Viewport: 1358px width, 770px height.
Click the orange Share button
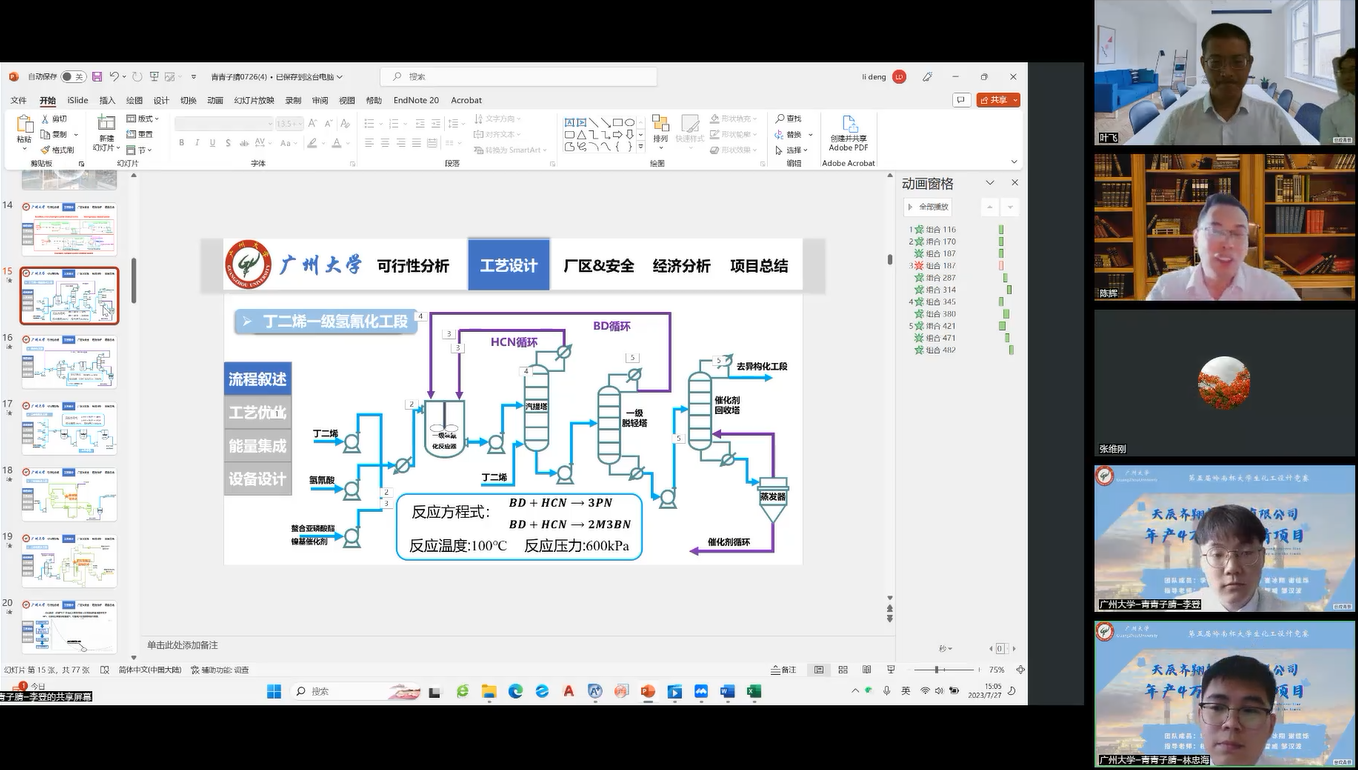pyautogui.click(x=998, y=100)
